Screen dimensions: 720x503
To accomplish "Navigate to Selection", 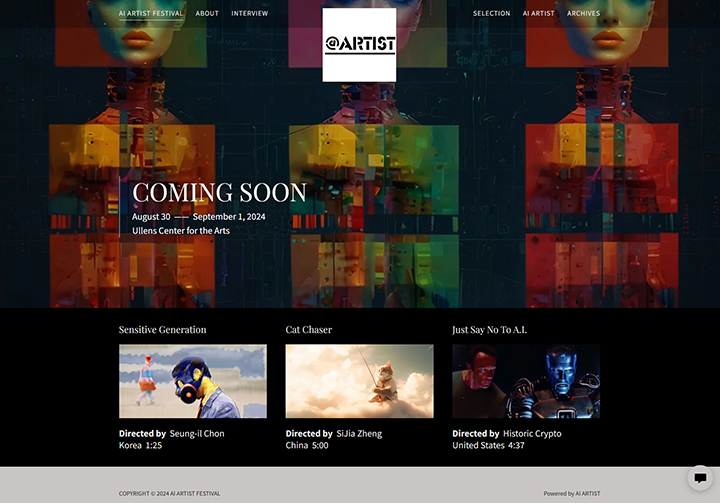I will tap(491, 13).
